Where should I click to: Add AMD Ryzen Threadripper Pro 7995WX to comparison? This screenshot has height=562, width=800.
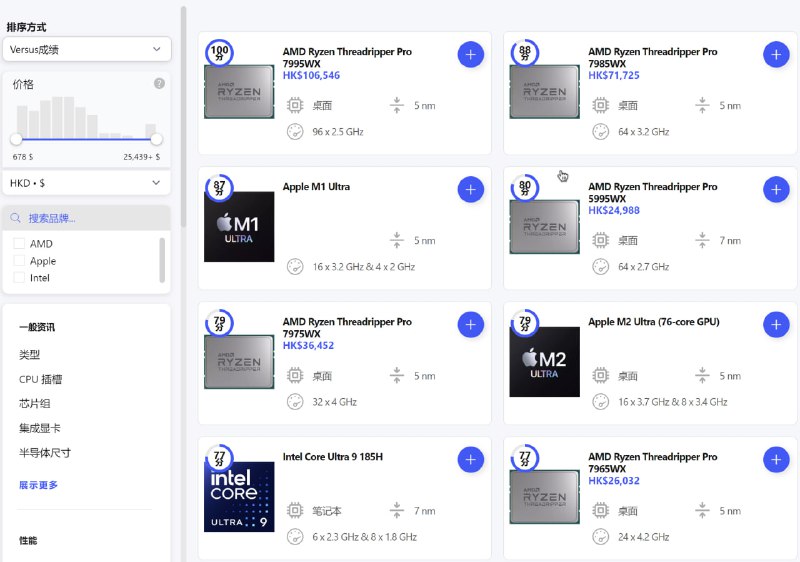[471, 54]
